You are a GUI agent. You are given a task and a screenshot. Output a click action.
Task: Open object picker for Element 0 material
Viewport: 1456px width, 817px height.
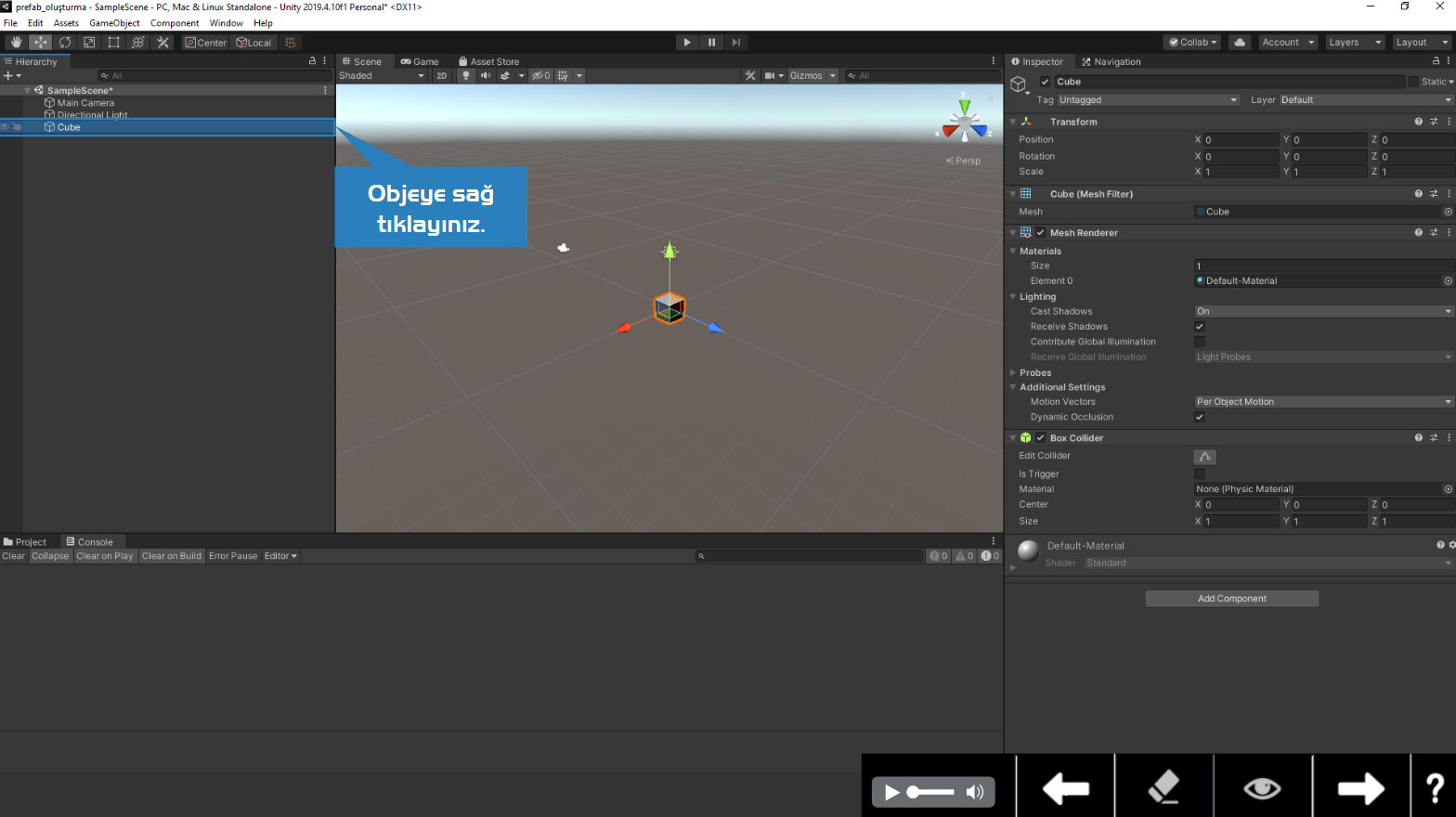(1448, 281)
